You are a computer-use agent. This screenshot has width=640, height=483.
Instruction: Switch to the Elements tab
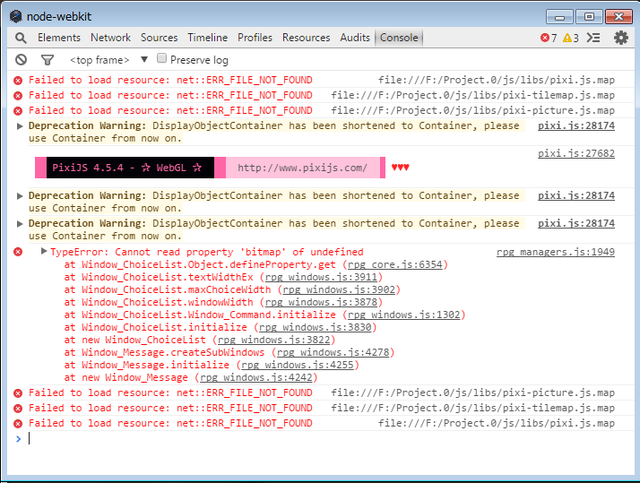point(59,38)
